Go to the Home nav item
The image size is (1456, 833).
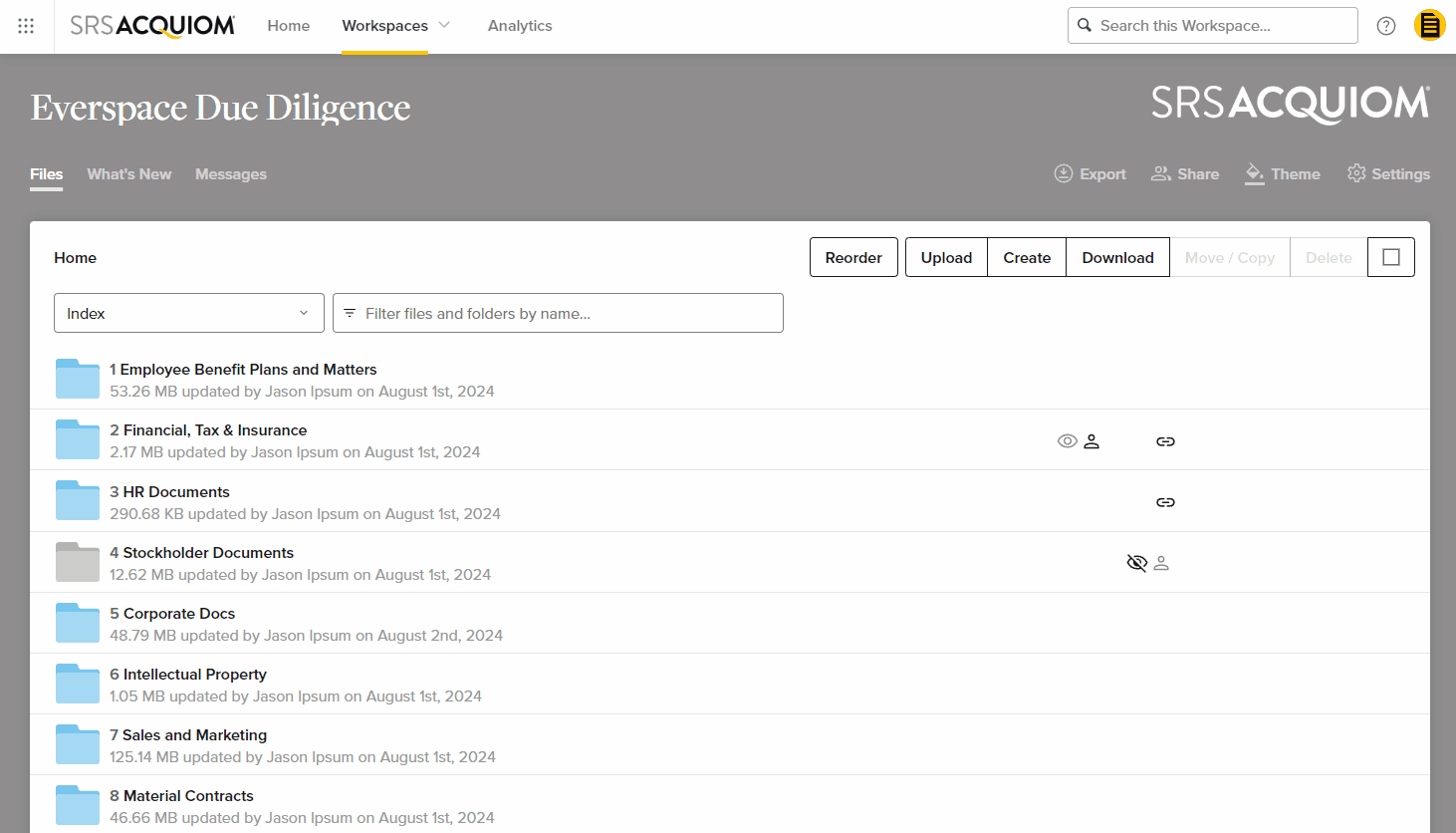point(289,26)
